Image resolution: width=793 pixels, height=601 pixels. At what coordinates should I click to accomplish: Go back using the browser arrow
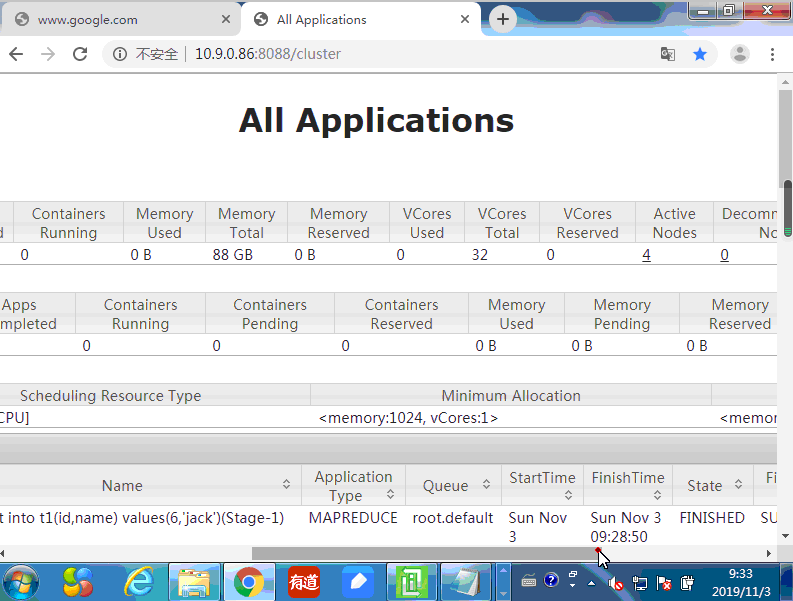pyautogui.click(x=15, y=54)
